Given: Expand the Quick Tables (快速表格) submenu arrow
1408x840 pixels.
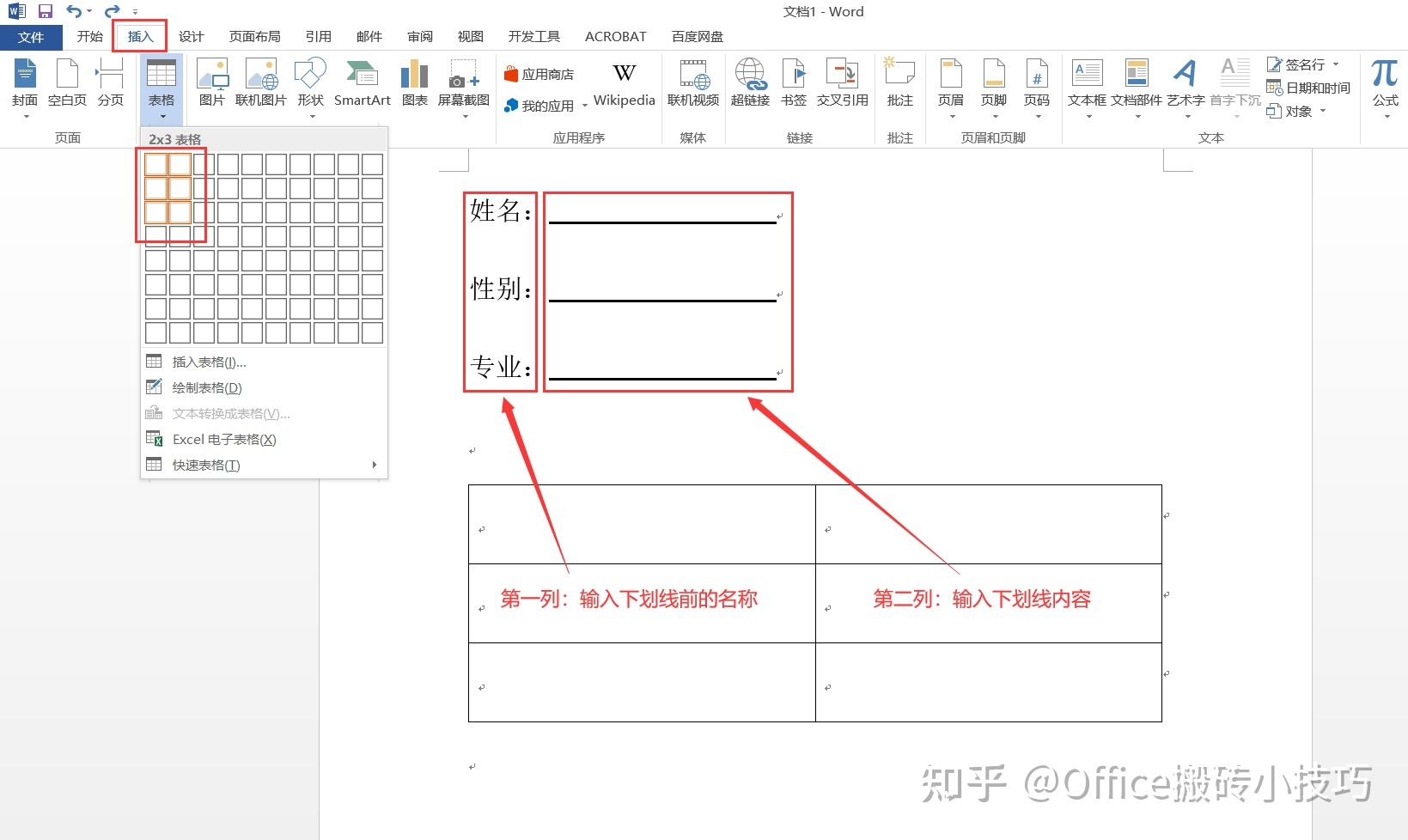Looking at the screenshot, I should pos(375,465).
